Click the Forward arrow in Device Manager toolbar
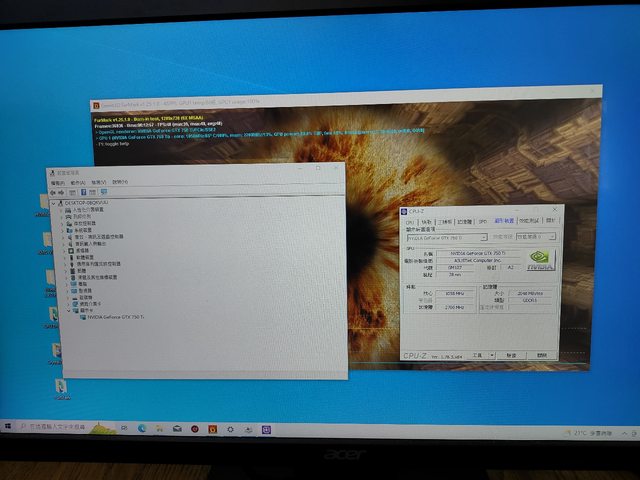This screenshot has width=640, height=480. 62,191
